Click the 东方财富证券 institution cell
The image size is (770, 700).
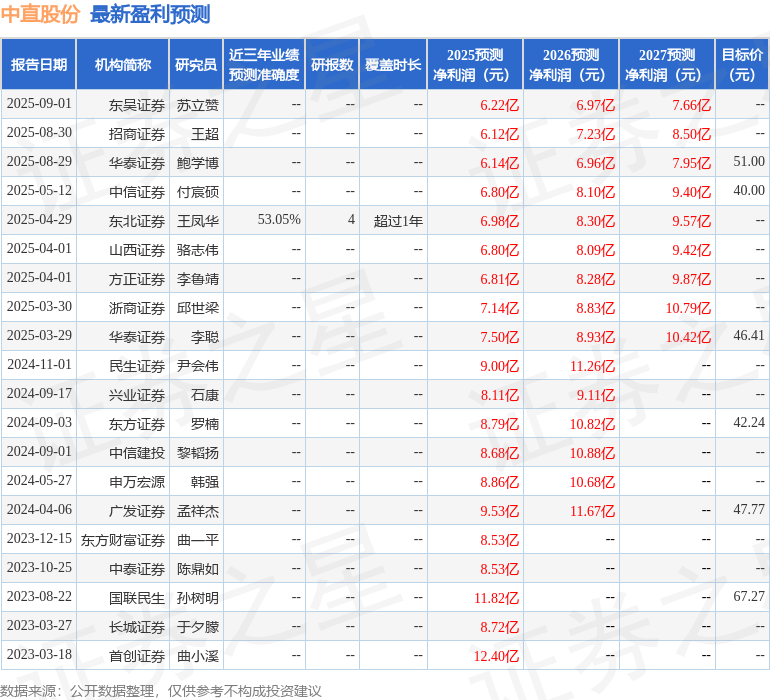(123, 540)
